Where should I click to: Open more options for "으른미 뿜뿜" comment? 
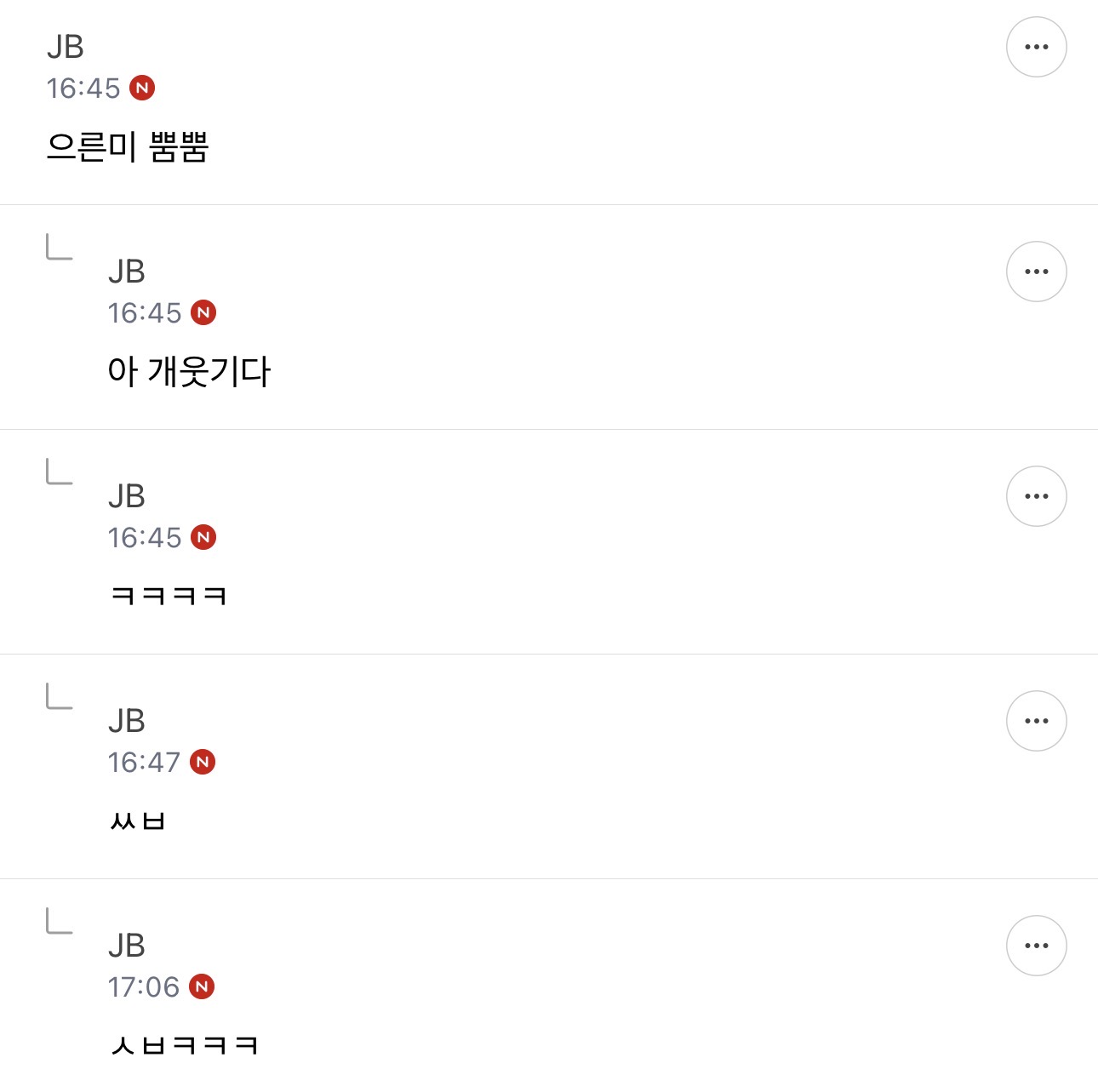(1036, 47)
